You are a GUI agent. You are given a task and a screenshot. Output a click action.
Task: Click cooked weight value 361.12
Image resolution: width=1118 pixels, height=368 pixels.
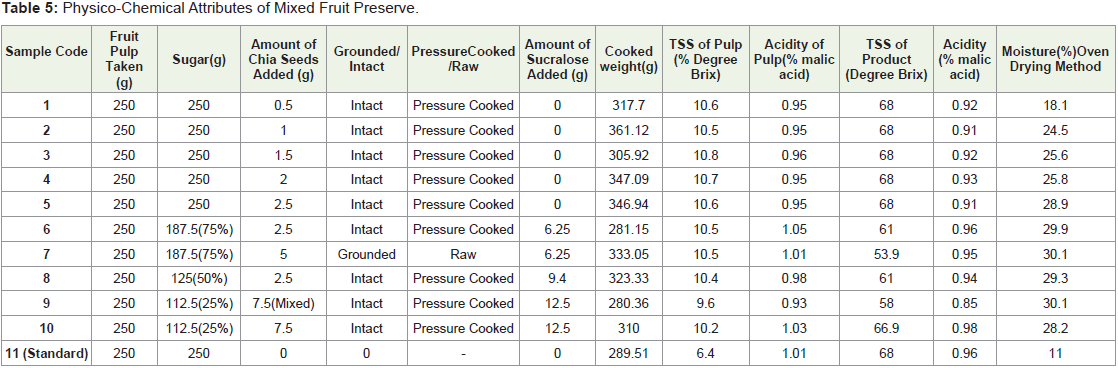[x=628, y=131]
